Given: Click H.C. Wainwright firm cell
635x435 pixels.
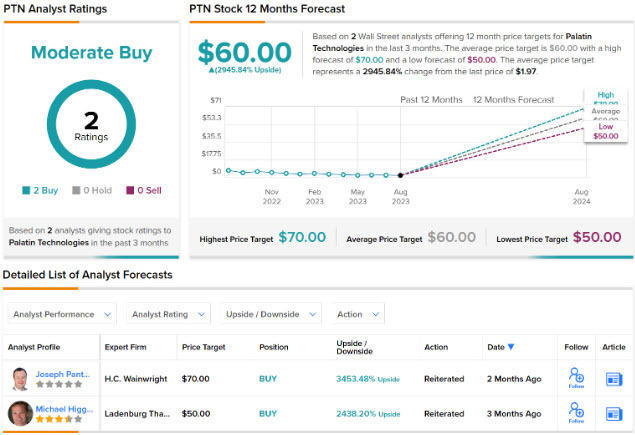Looking at the screenshot, I should (136, 379).
